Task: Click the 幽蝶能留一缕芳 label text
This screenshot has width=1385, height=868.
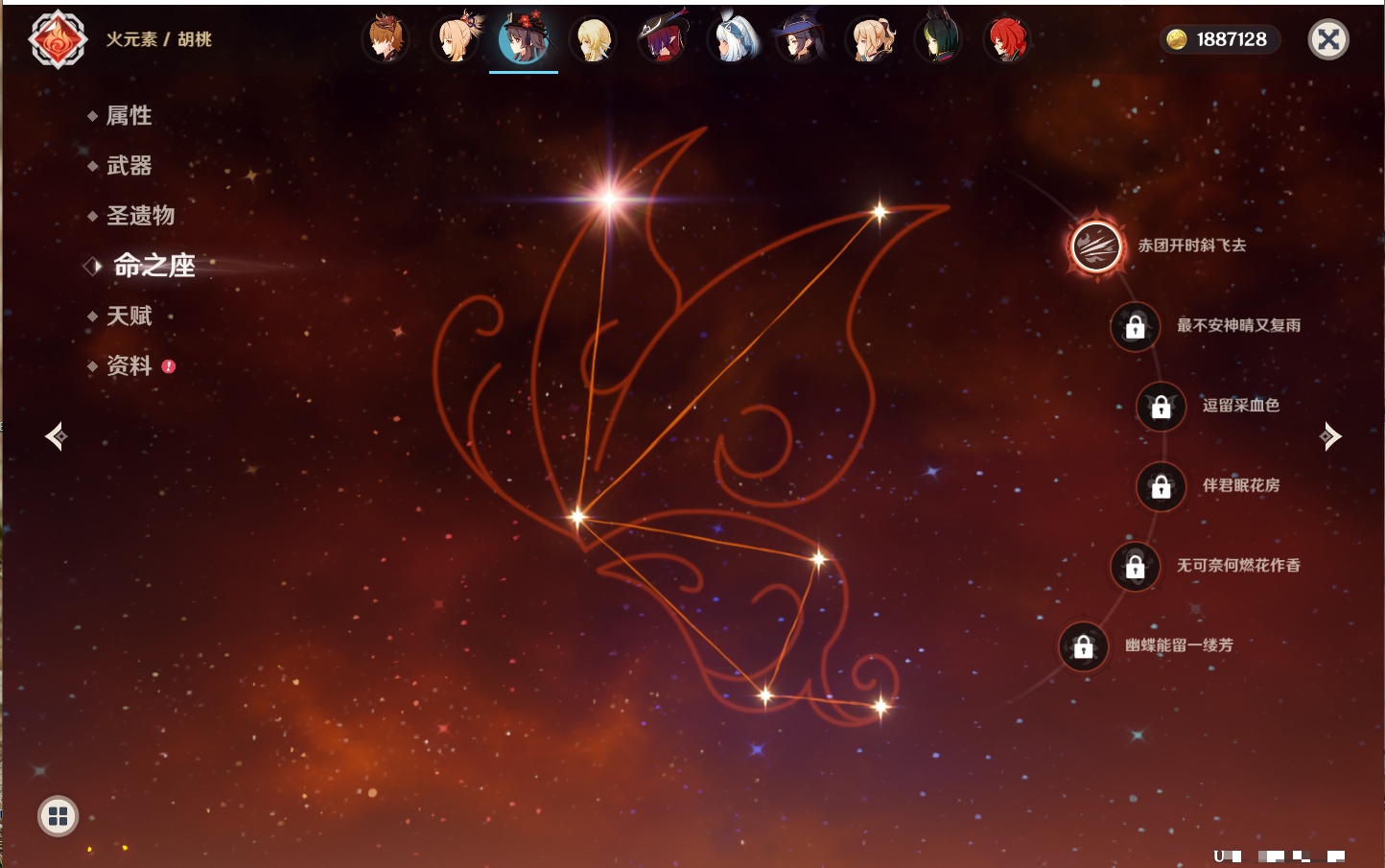Action: 1179,645
